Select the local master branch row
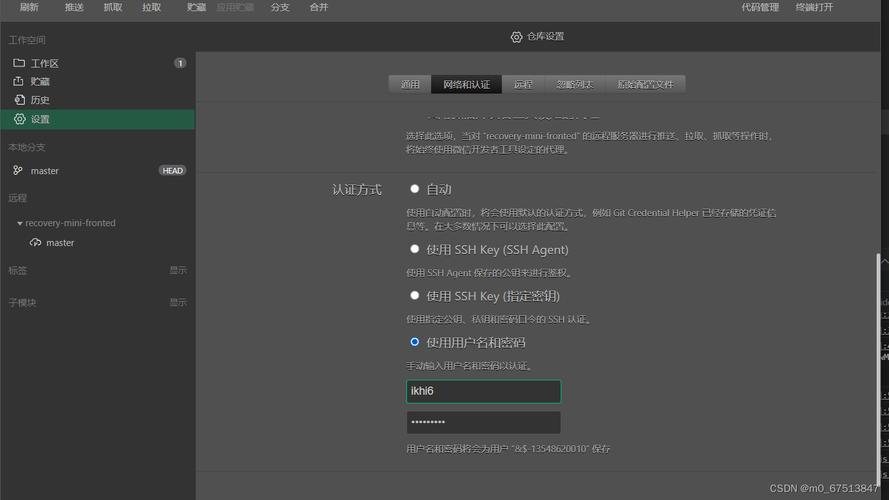Image resolution: width=889 pixels, height=500 pixels. 98,171
